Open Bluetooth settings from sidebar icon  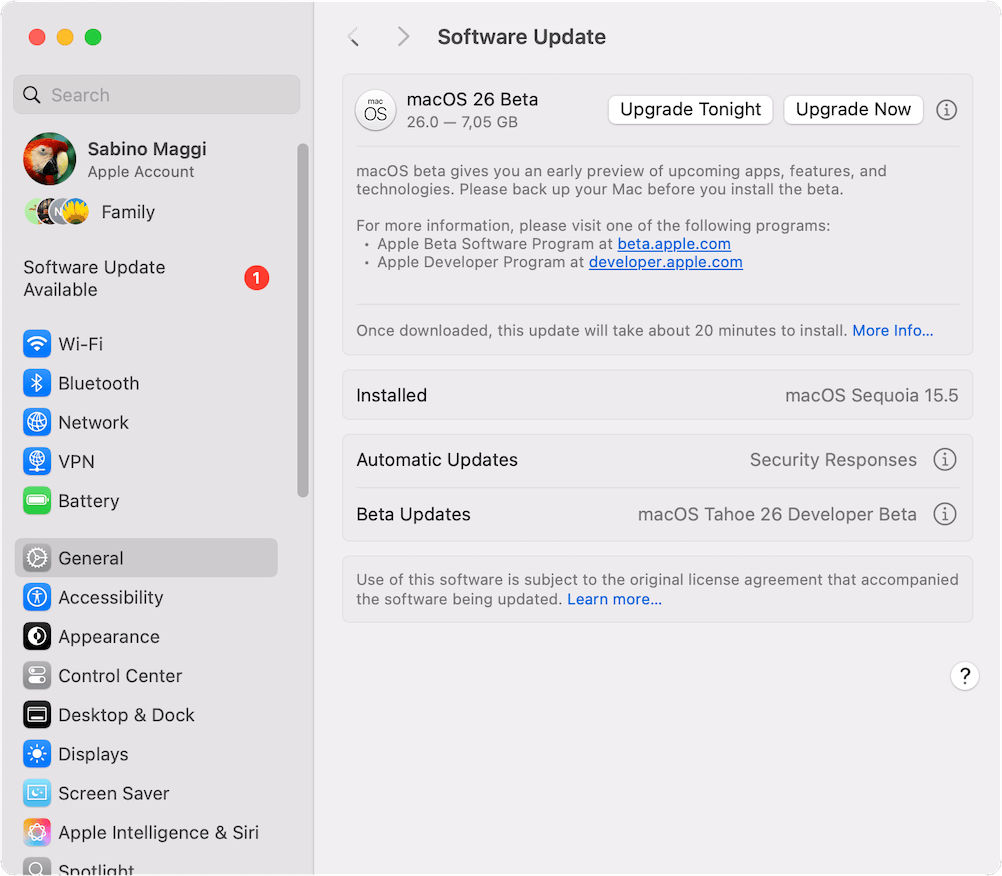(x=37, y=383)
